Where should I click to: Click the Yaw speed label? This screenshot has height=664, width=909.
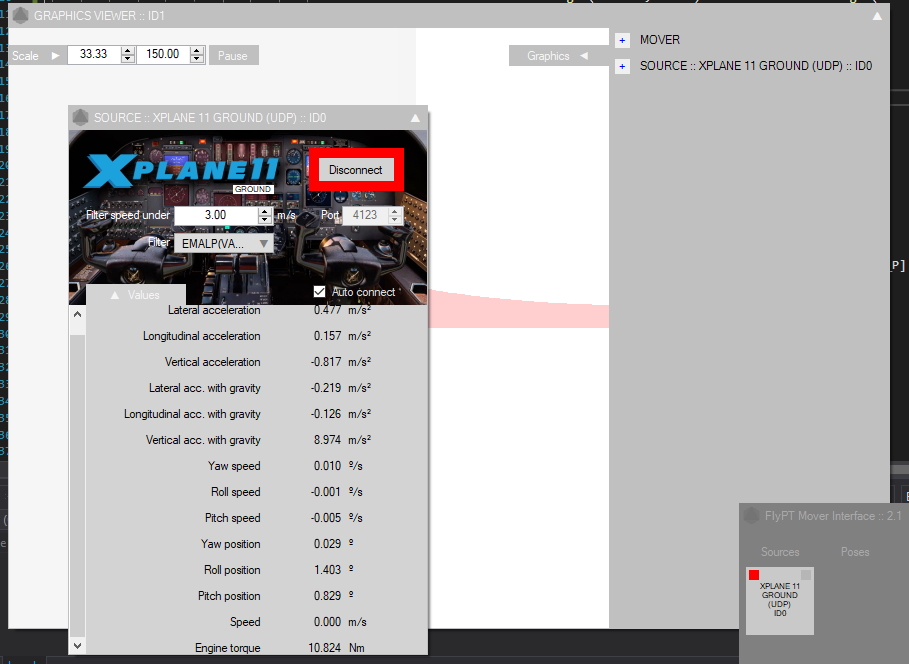tap(234, 466)
